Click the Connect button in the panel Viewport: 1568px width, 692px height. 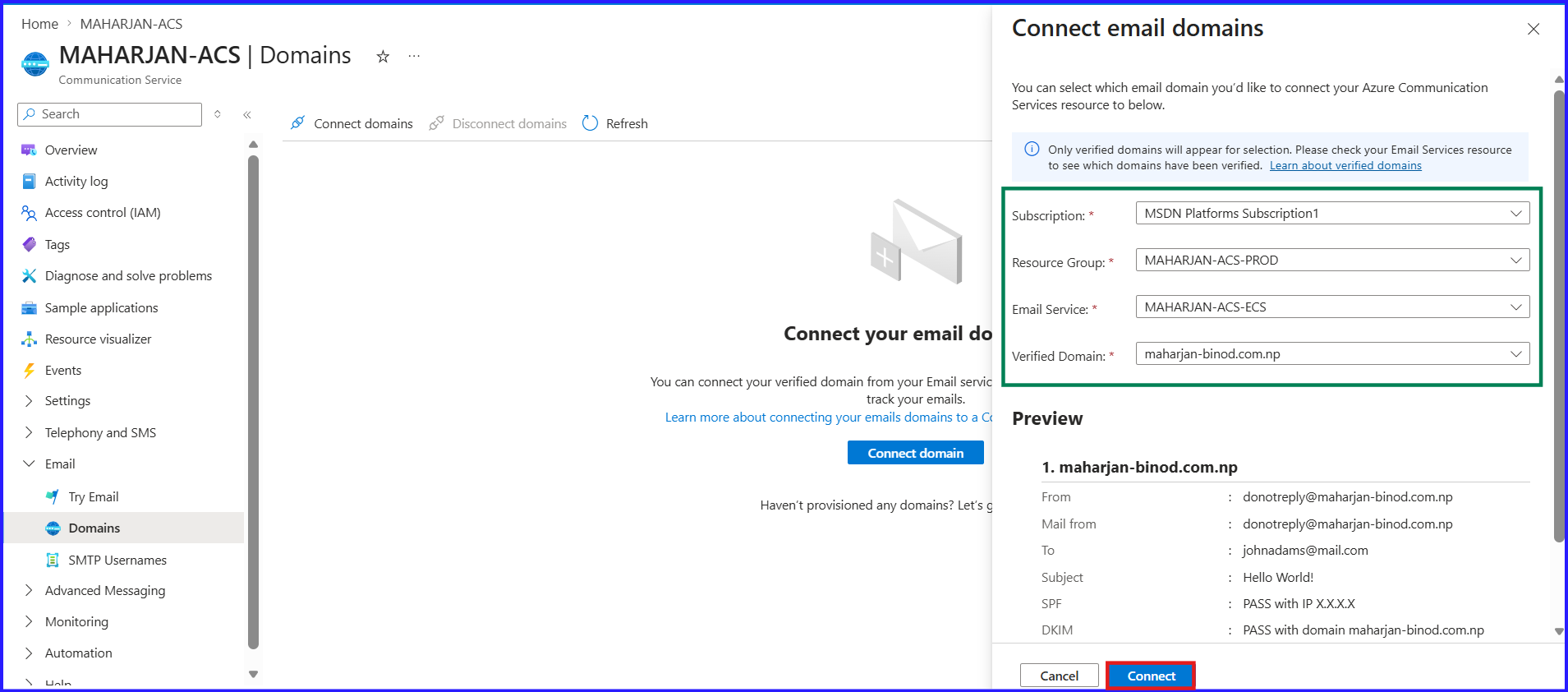1151,676
